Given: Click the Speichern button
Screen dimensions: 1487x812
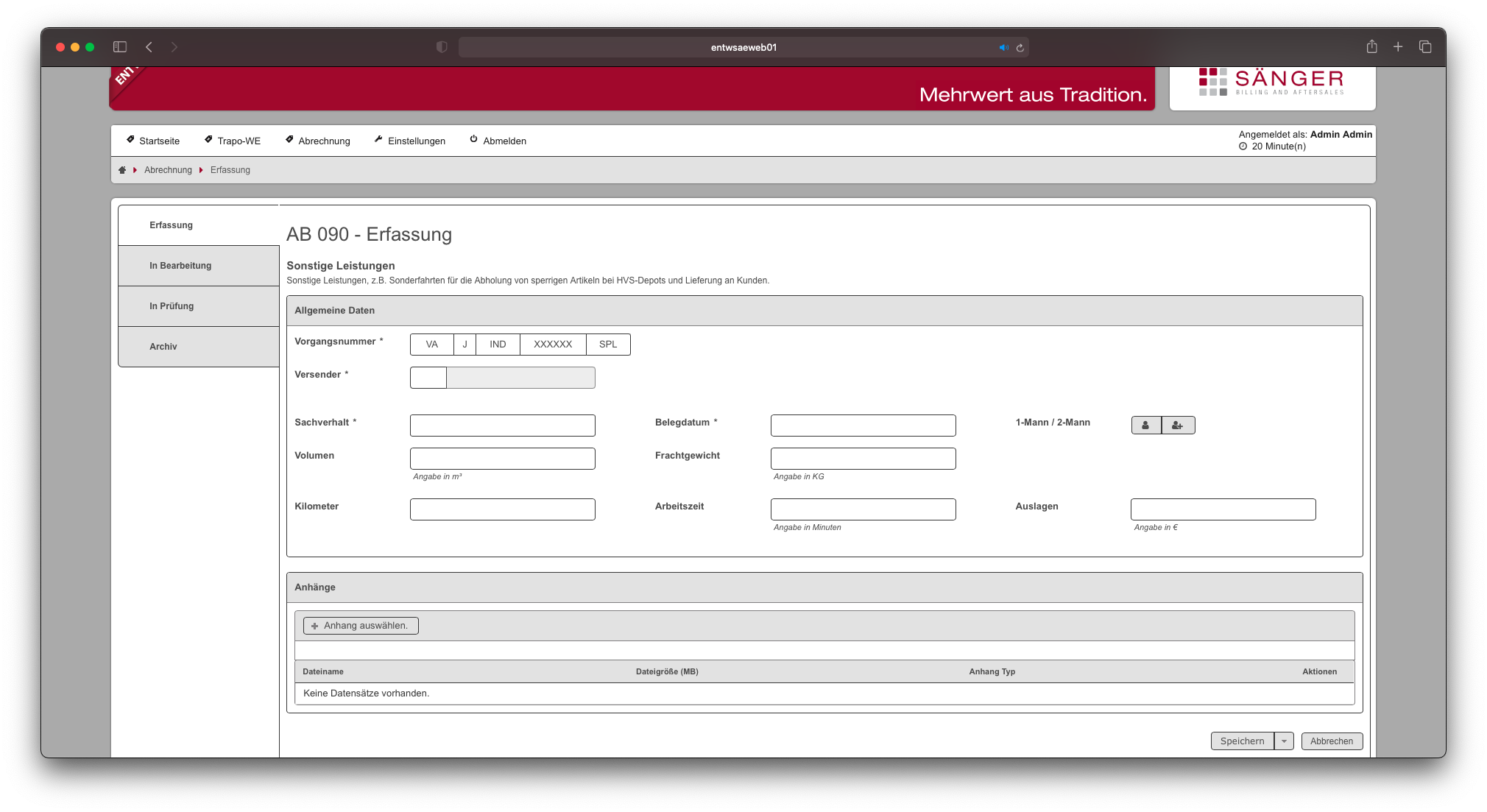Looking at the screenshot, I should point(1243,741).
